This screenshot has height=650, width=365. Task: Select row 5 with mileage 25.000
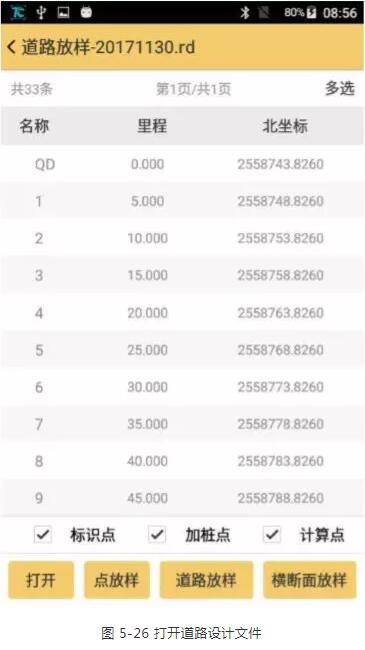coord(182,350)
